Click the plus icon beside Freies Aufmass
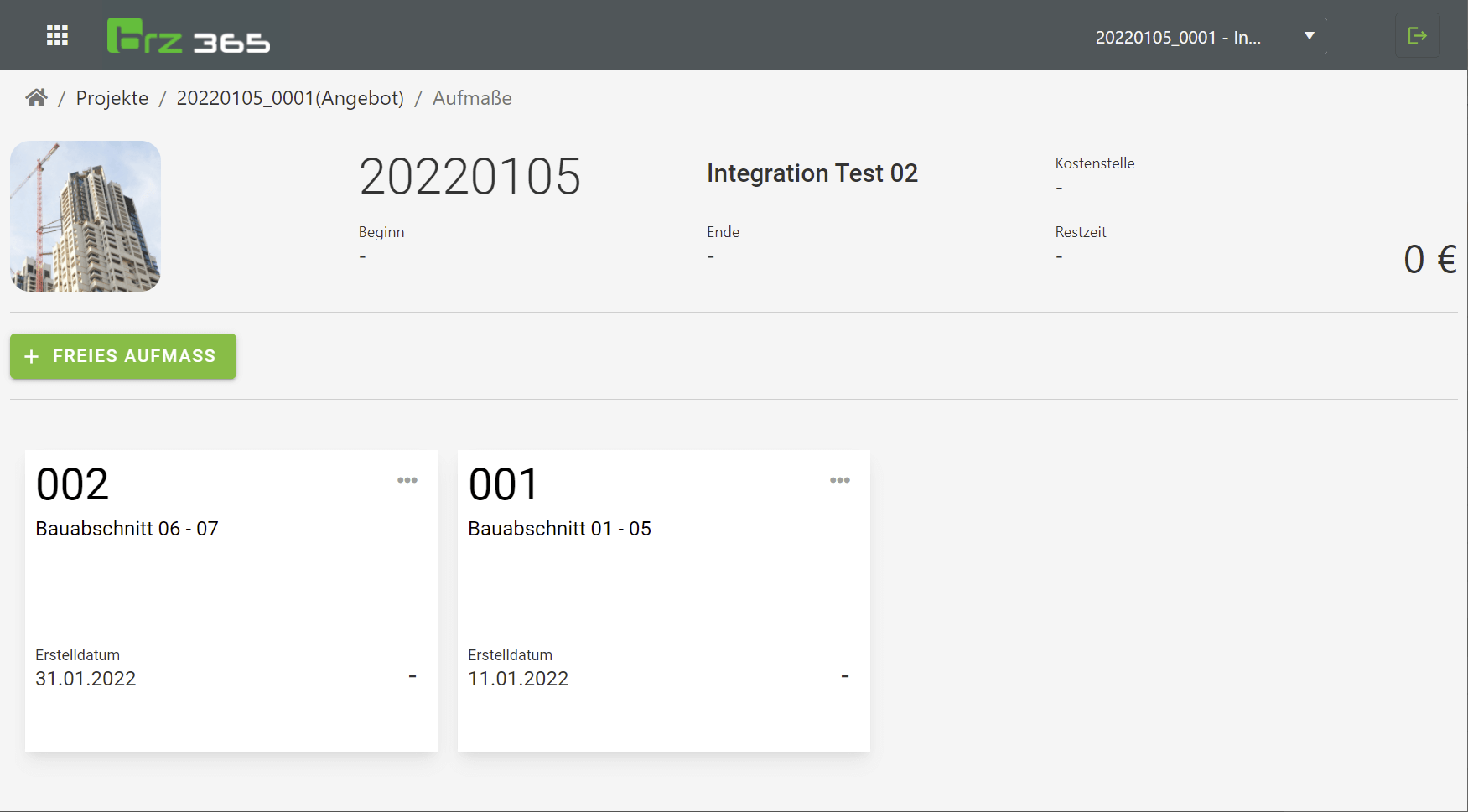This screenshot has height=812, width=1468. pyautogui.click(x=32, y=357)
